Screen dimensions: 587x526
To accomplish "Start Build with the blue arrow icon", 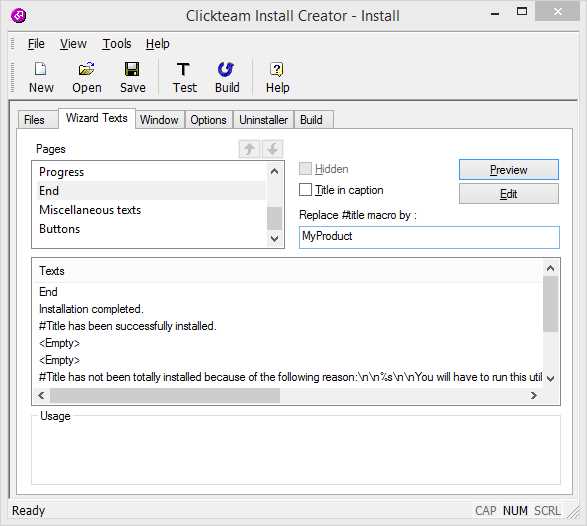I will pos(226,70).
